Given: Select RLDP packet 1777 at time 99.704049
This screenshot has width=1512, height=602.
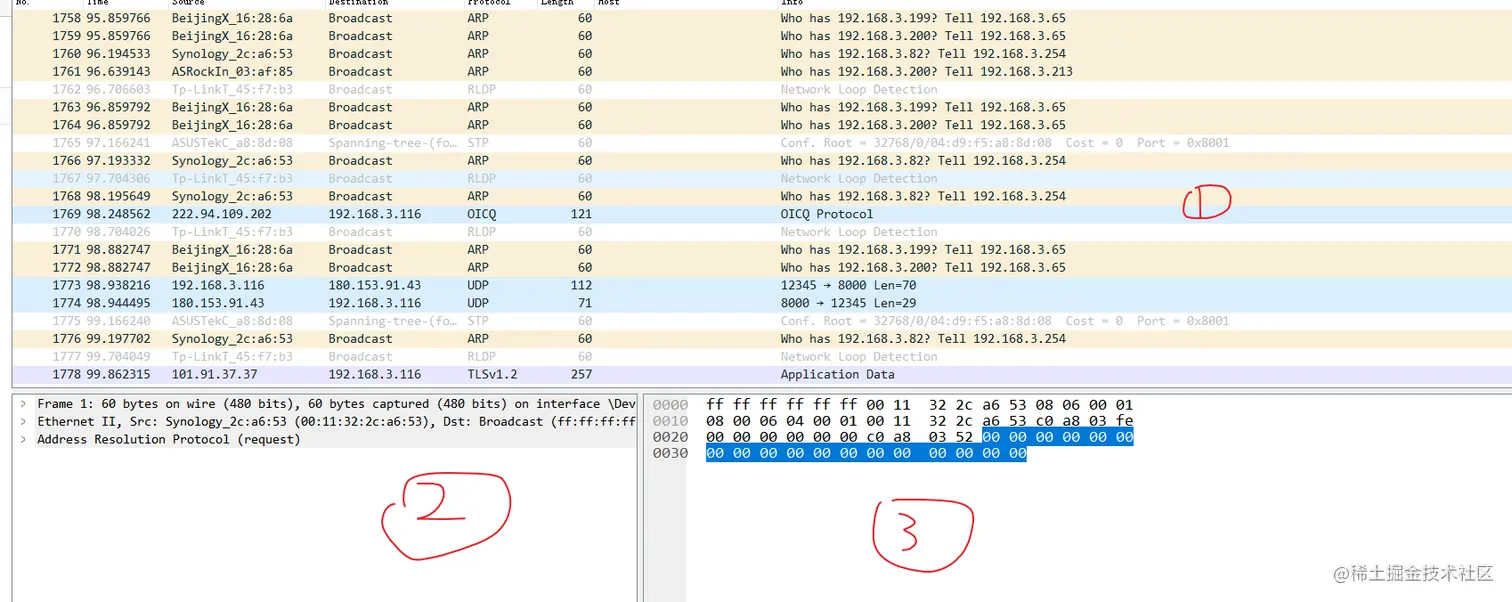Looking at the screenshot, I should [x=761, y=357].
